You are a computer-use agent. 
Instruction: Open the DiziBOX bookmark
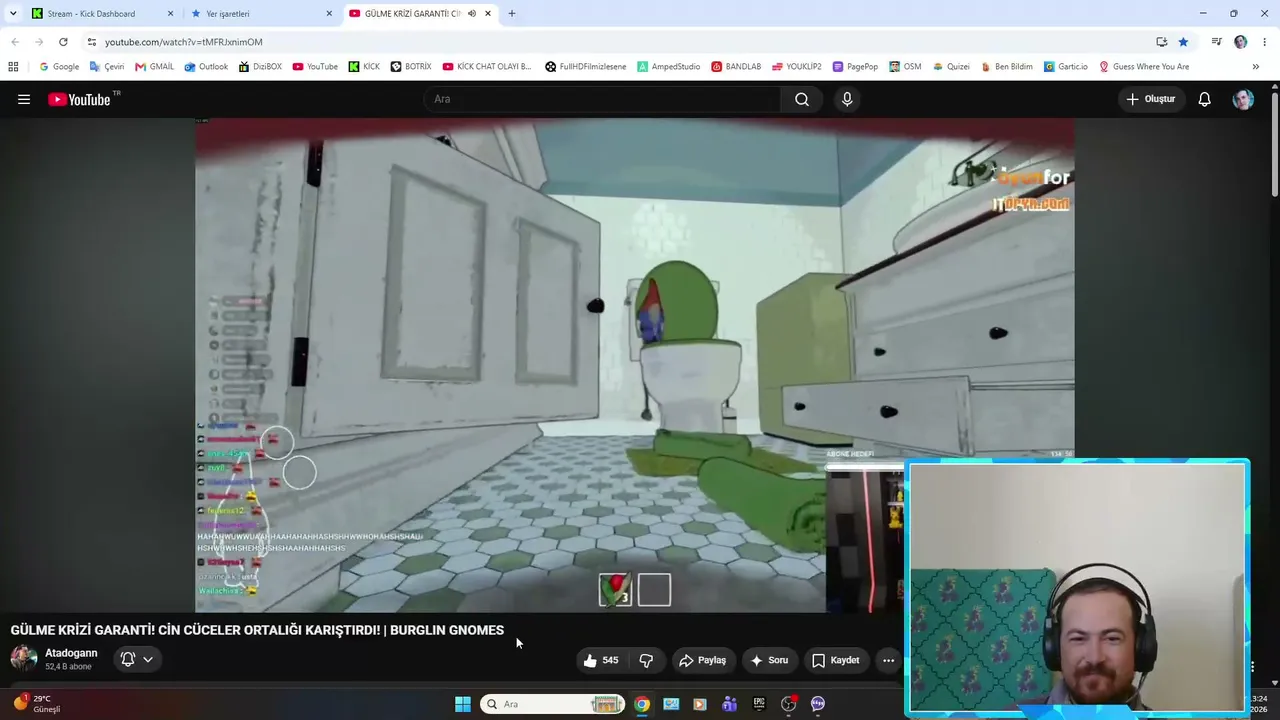[260, 67]
